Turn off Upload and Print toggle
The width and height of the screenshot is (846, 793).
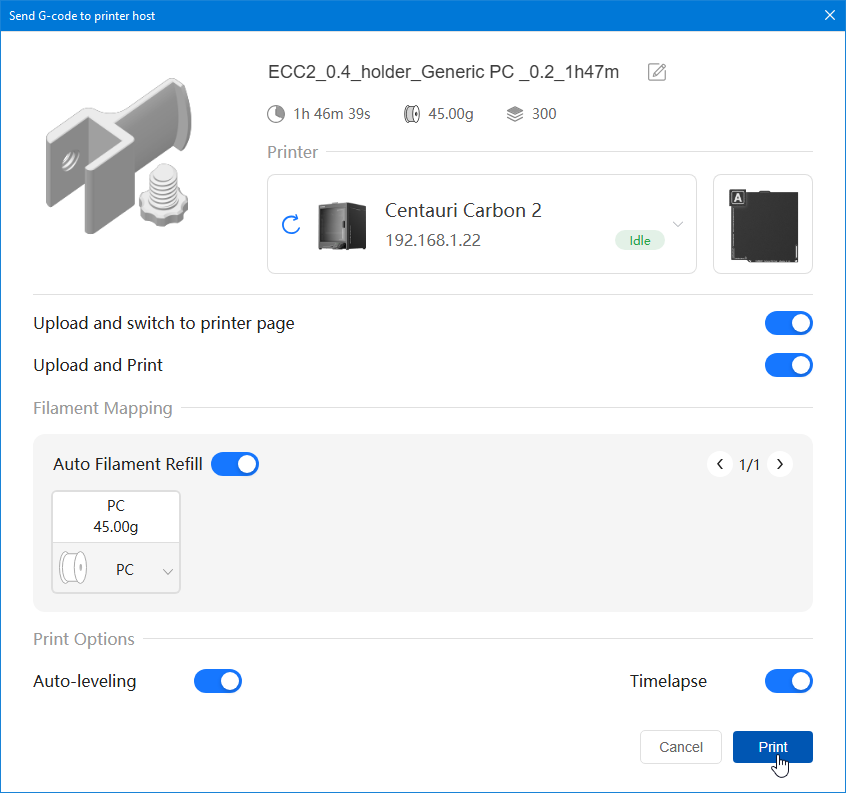point(788,365)
